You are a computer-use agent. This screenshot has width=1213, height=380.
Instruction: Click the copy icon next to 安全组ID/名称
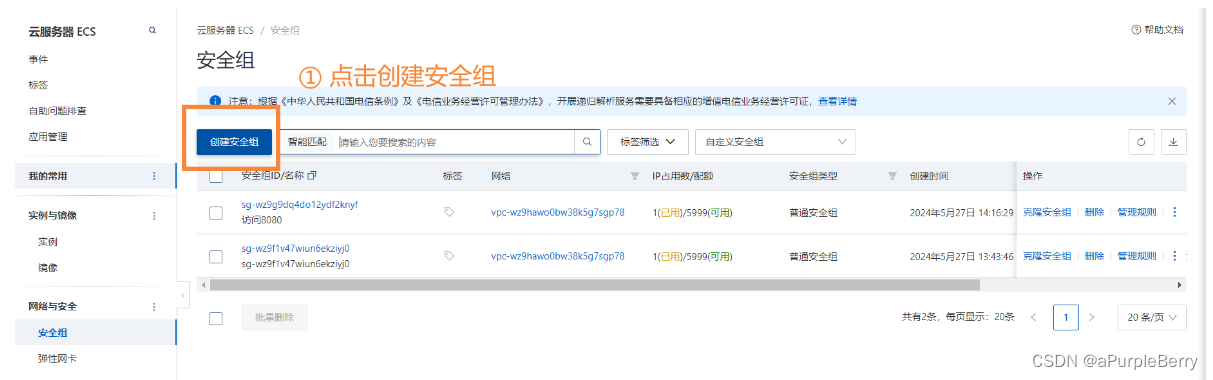(312, 176)
